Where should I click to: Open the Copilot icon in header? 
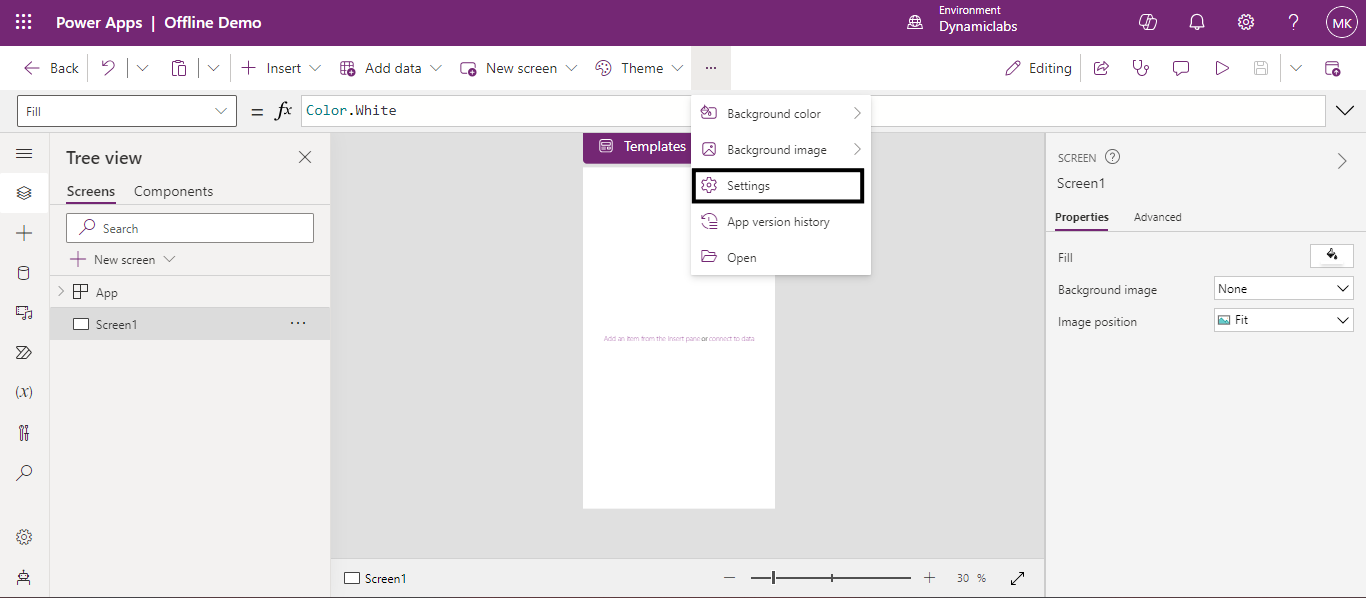click(x=1148, y=22)
